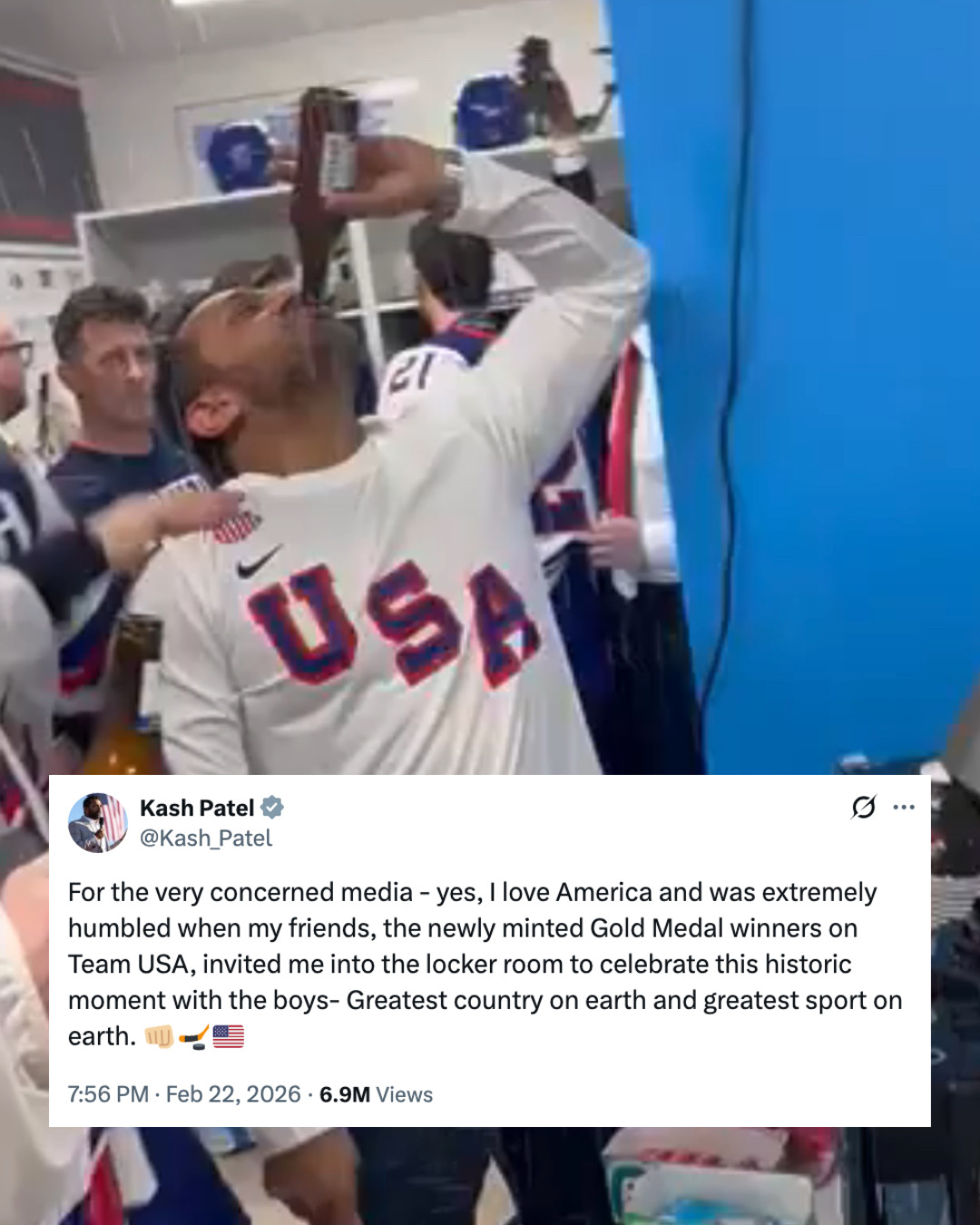This screenshot has width=980, height=1225.
Task: Click the 7:56 PM timestamp
Action: (x=108, y=1094)
